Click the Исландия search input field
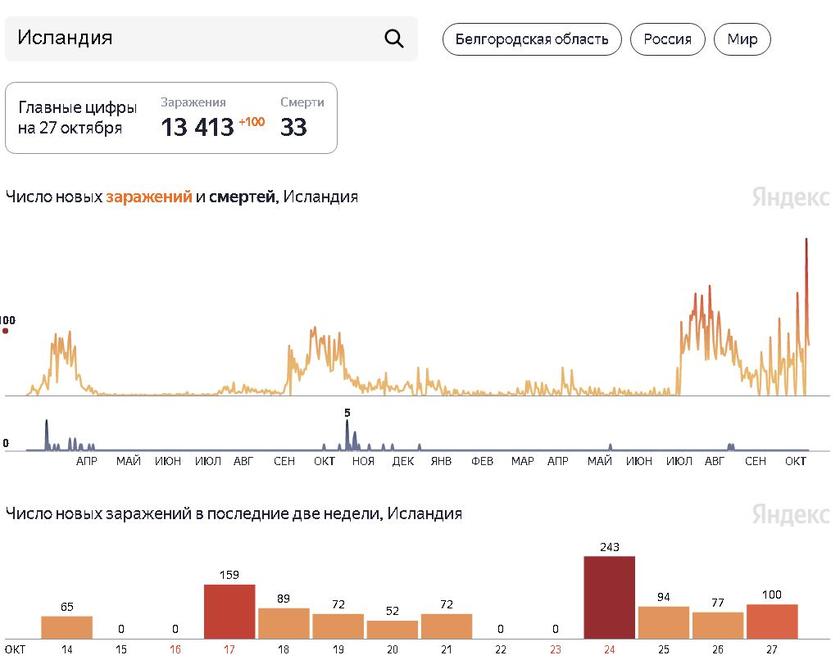 (x=150, y=38)
